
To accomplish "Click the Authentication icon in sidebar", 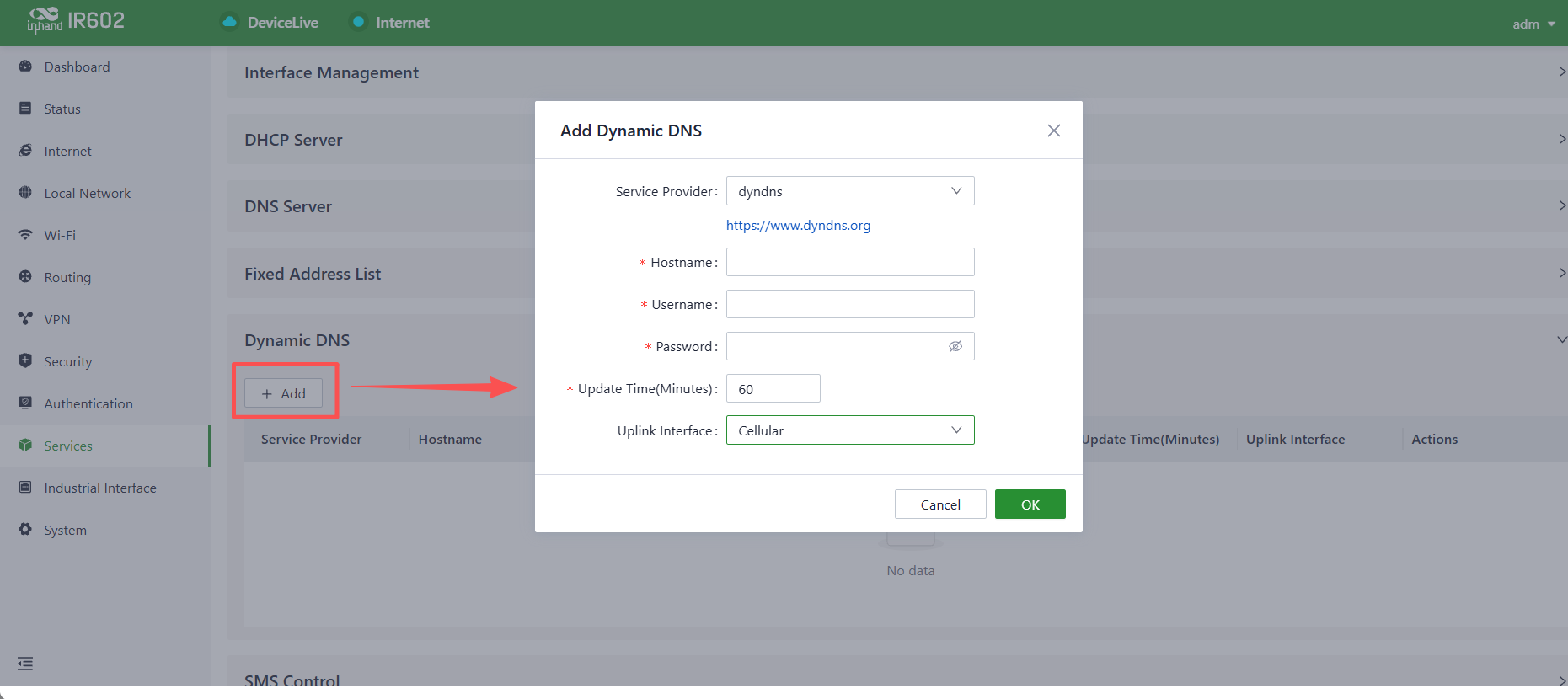I will (25, 403).
